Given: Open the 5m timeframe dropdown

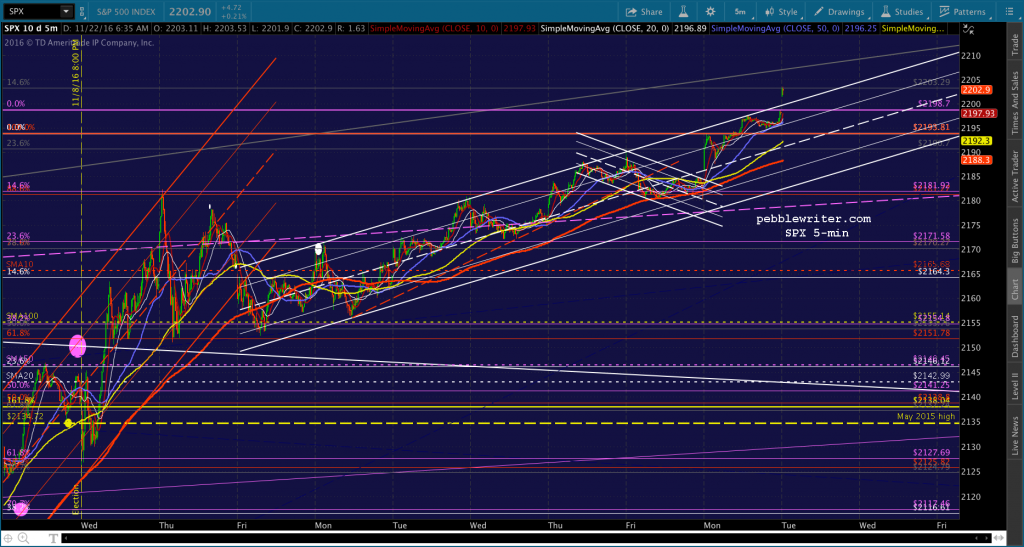Looking at the screenshot, I should 743,12.
